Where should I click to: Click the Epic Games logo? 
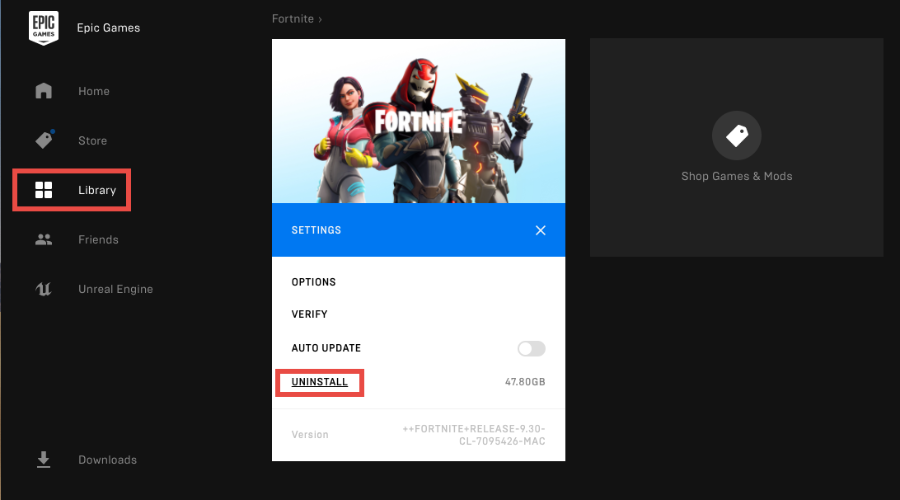43,28
